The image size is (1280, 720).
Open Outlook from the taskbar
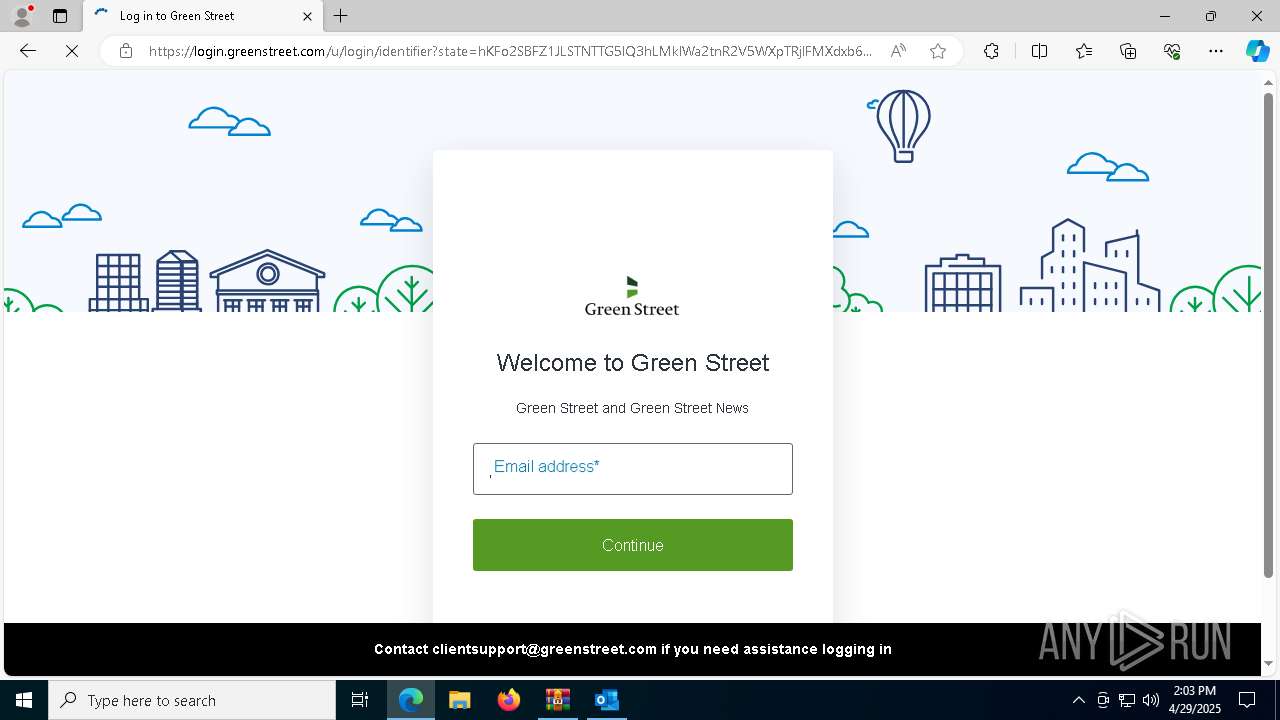click(606, 700)
